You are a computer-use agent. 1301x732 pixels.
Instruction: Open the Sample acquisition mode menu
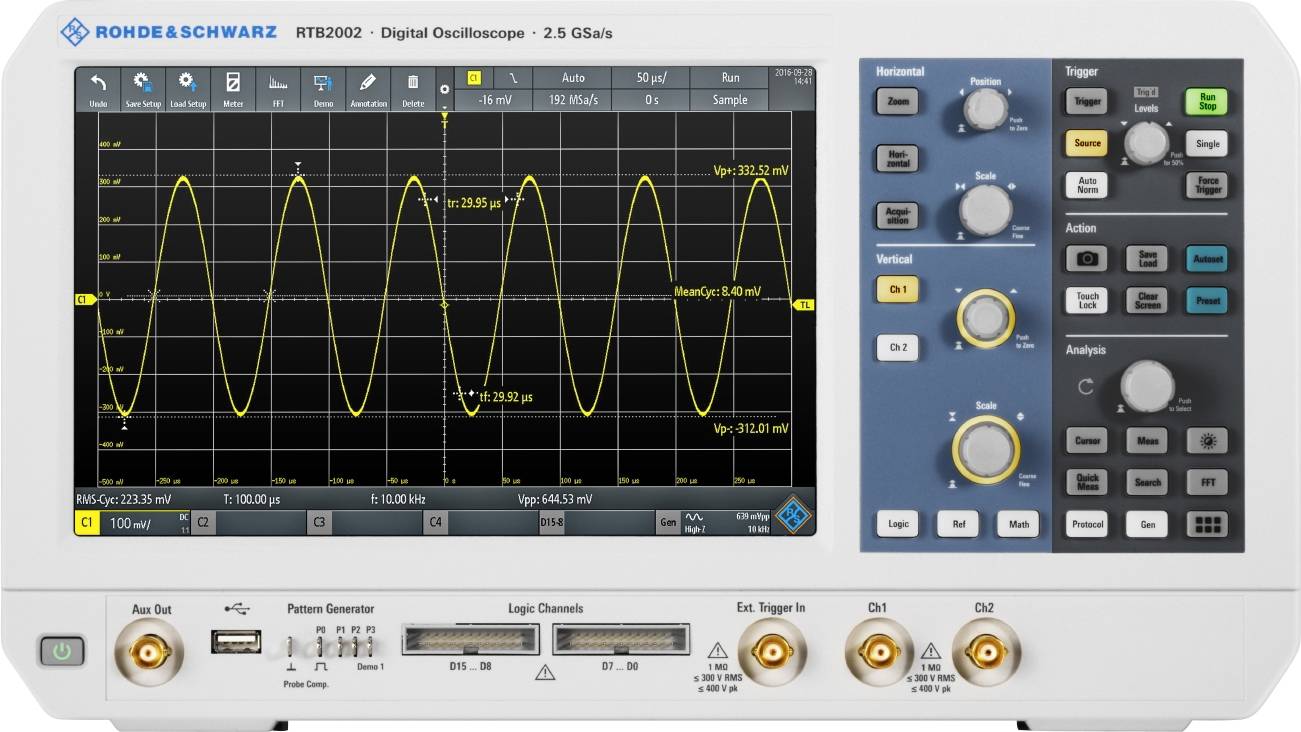731,99
